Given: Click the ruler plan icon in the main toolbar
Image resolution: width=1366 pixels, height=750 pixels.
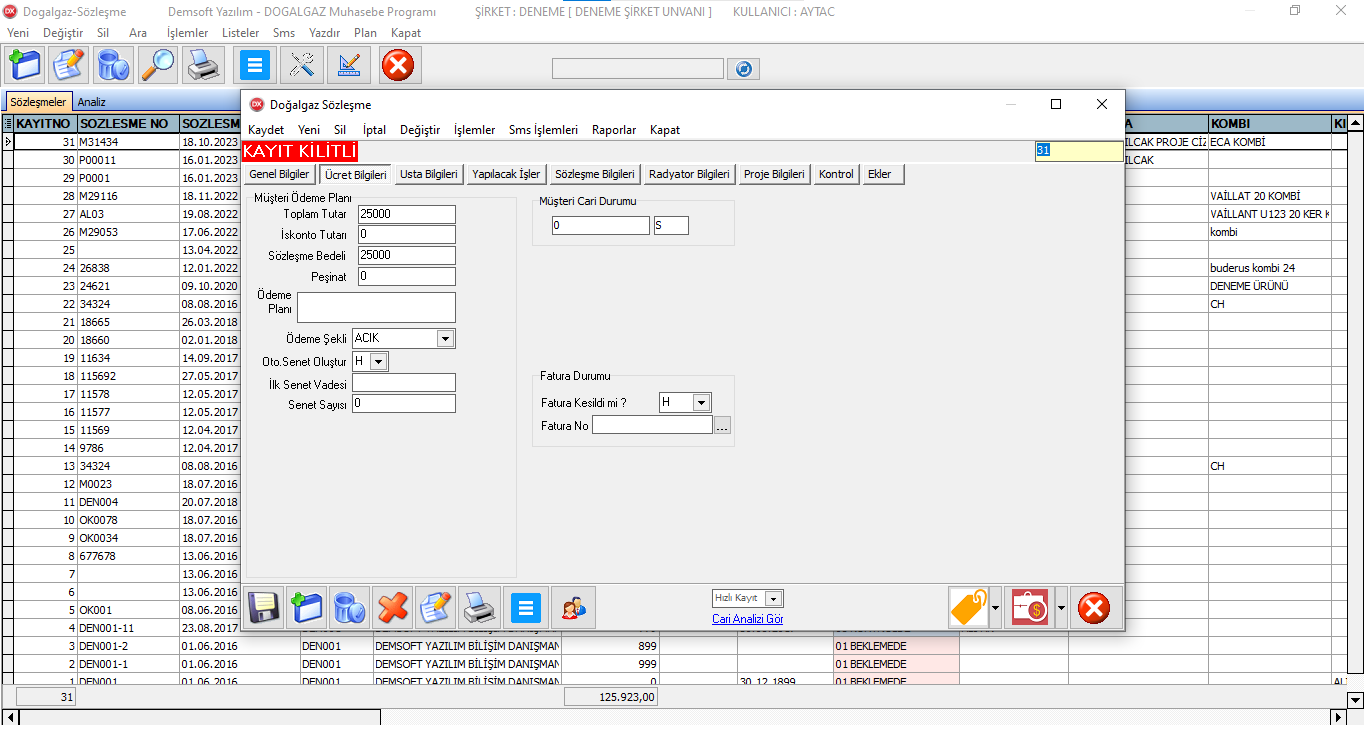Looking at the screenshot, I should (x=349, y=65).
